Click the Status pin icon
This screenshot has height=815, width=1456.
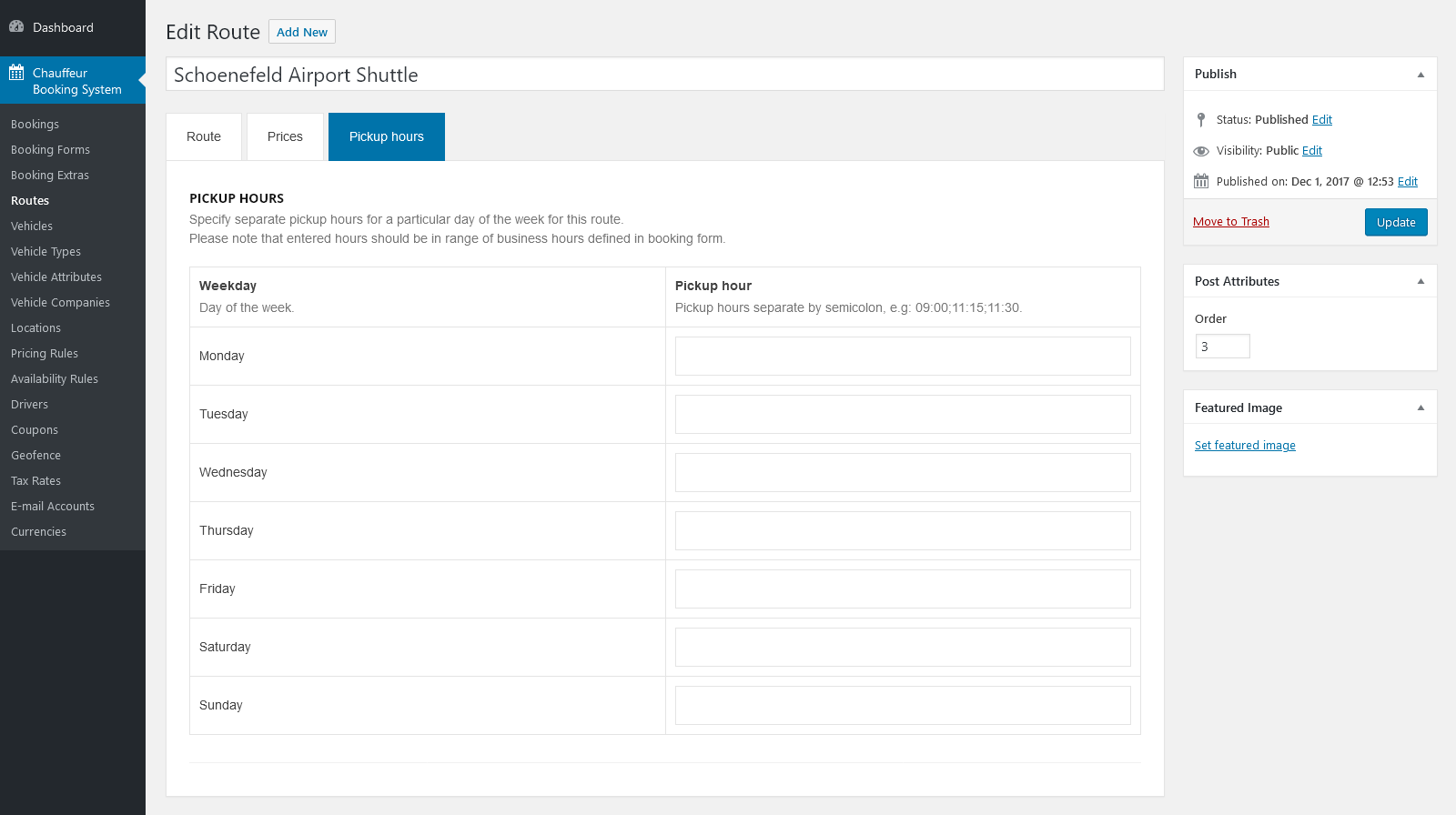pyautogui.click(x=1201, y=119)
